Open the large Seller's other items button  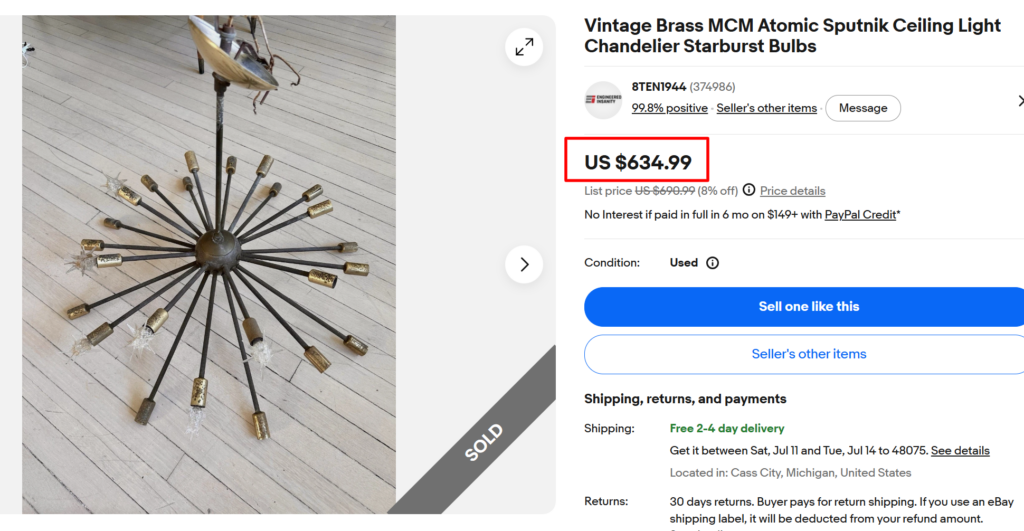(808, 354)
